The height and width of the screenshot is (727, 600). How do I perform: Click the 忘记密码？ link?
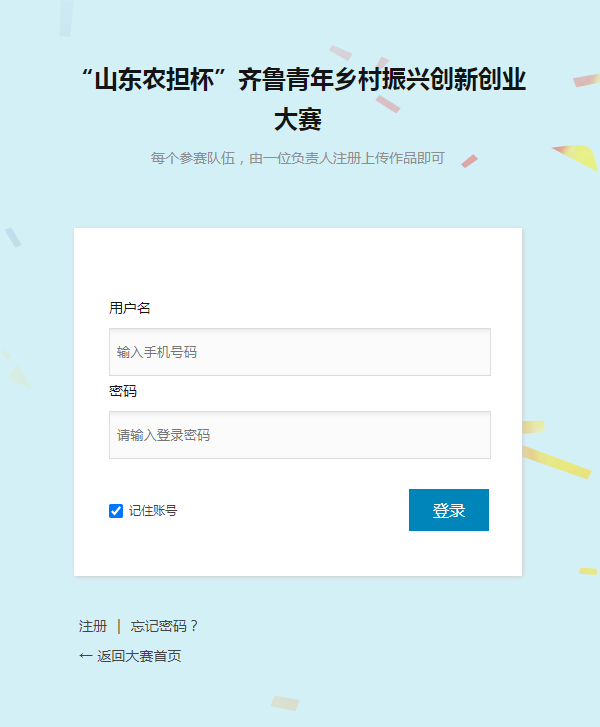165,626
